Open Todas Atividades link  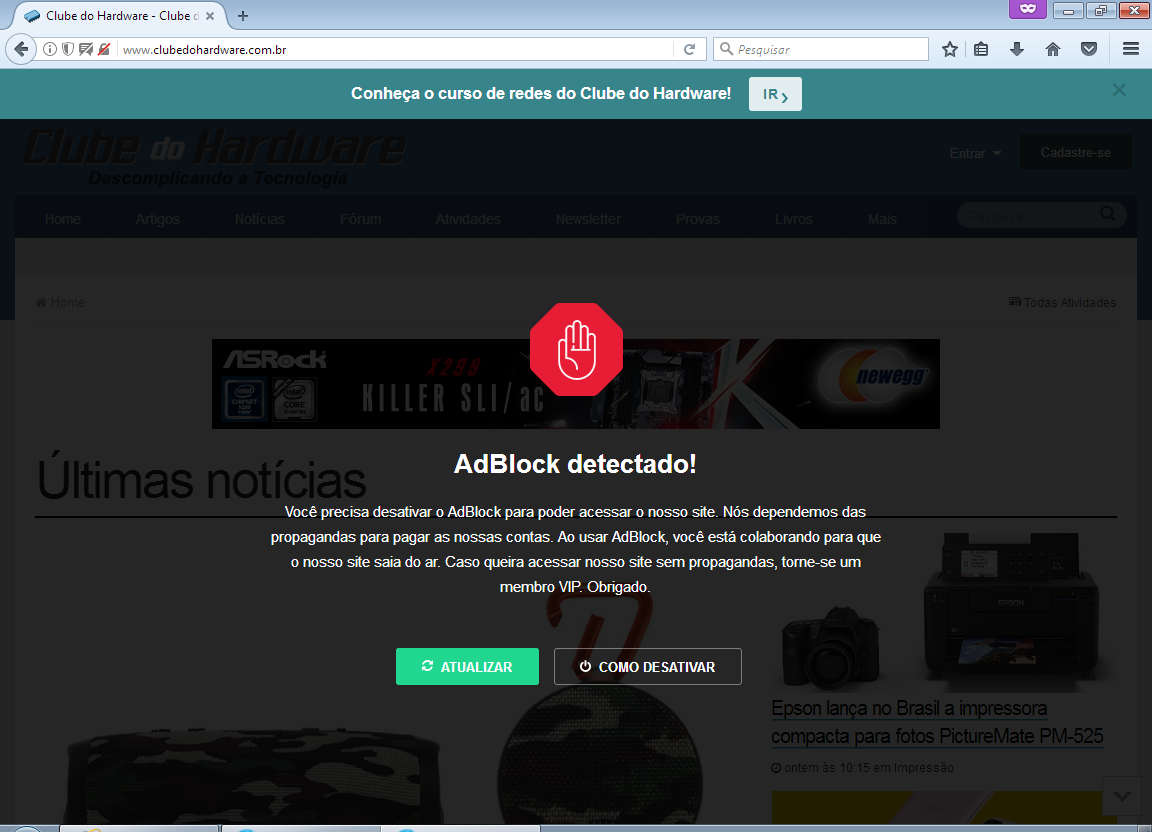point(1062,303)
